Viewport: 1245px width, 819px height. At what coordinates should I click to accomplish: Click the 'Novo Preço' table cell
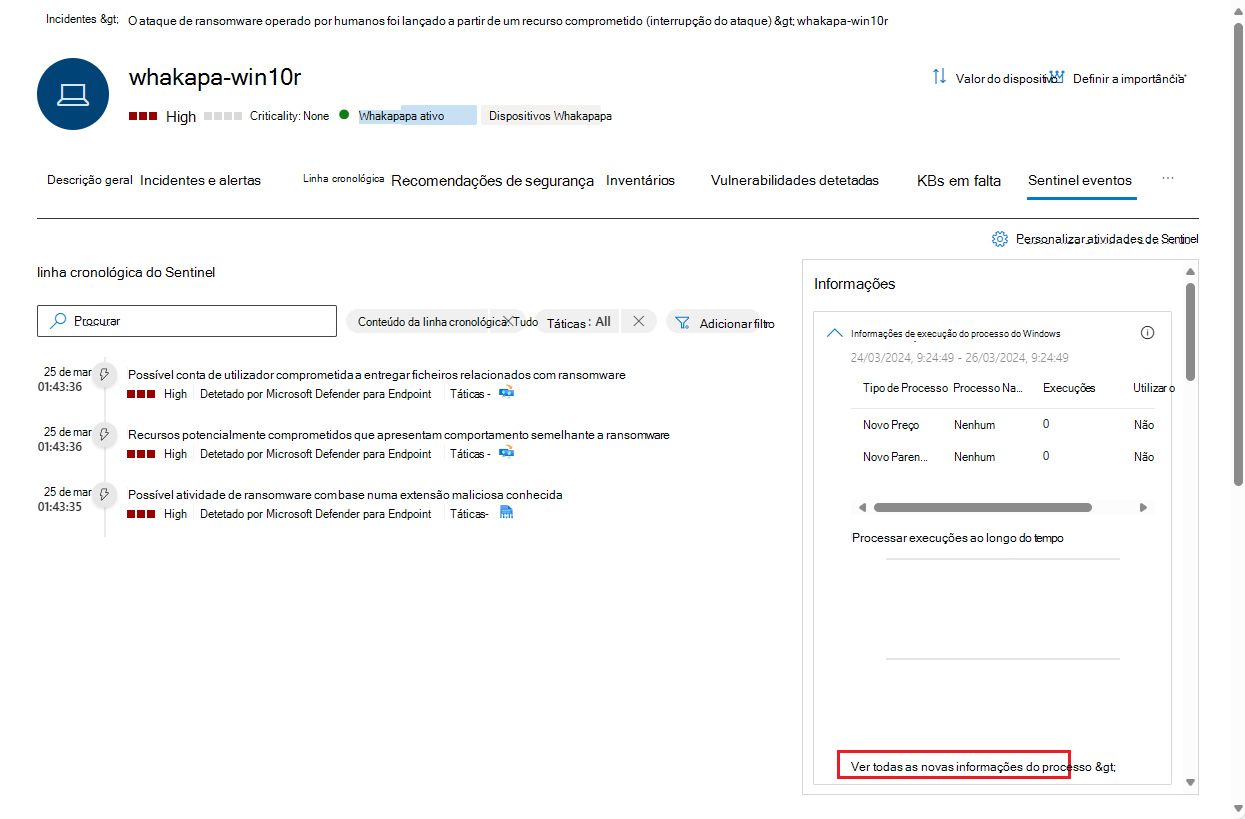(x=891, y=425)
